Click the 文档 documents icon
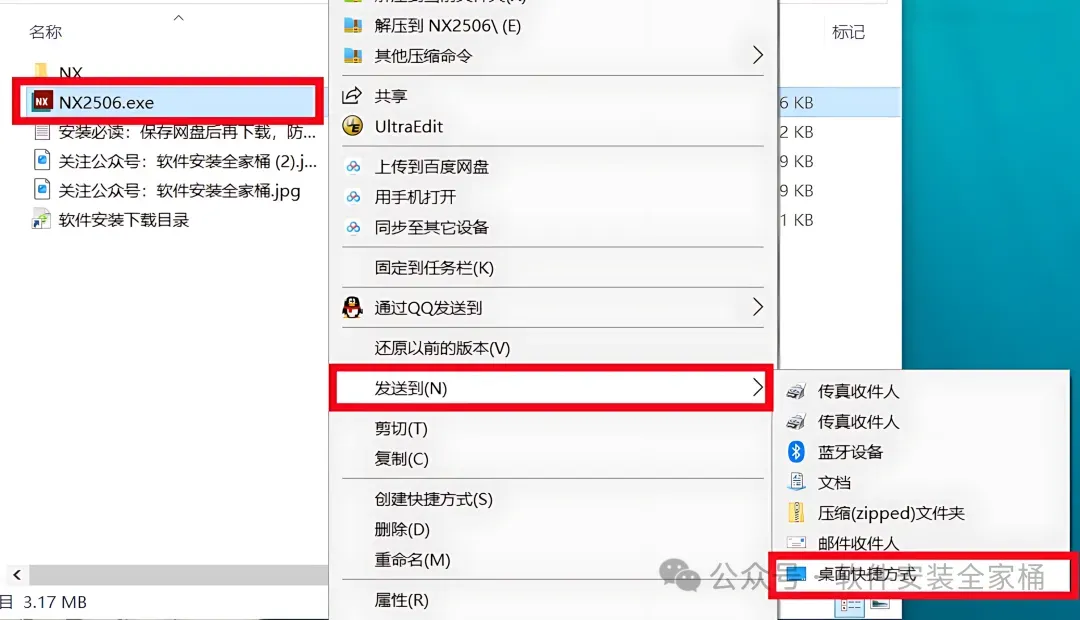The image size is (1080, 620). pos(796,482)
